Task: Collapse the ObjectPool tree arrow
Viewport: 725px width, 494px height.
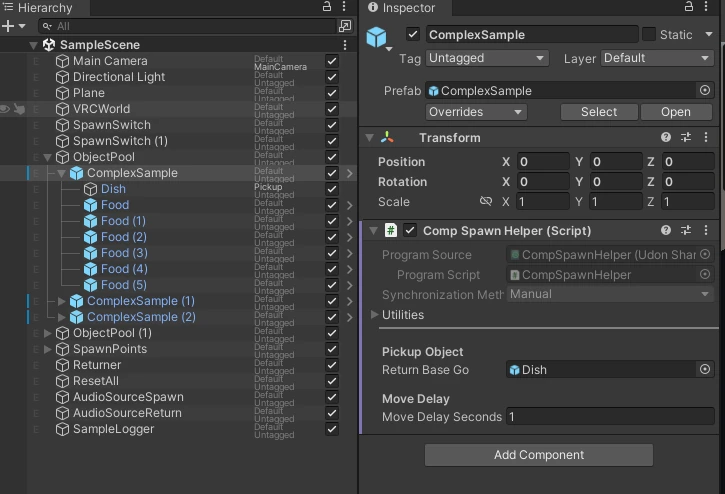Action: point(48,157)
